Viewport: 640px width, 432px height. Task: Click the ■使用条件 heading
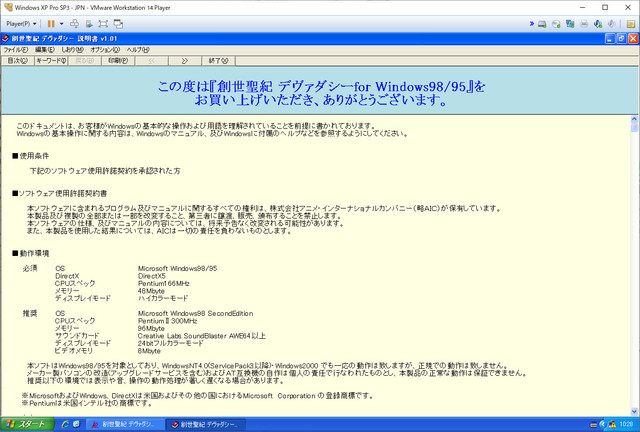[x=31, y=156]
